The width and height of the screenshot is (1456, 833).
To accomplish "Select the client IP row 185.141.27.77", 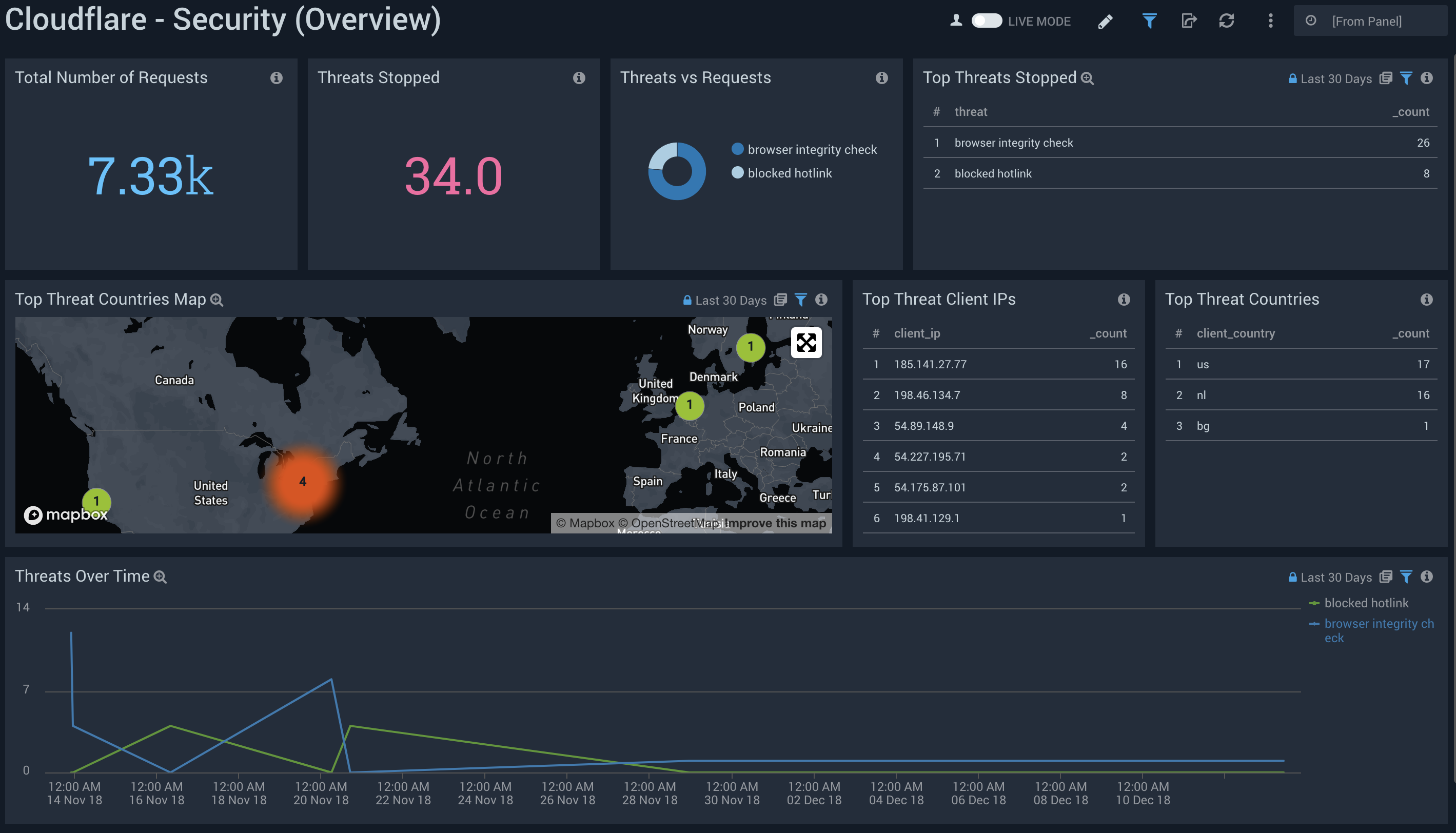I will [x=930, y=364].
